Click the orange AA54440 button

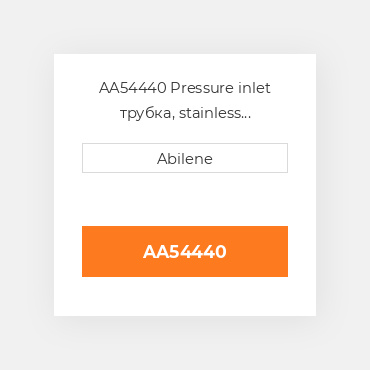point(185,251)
